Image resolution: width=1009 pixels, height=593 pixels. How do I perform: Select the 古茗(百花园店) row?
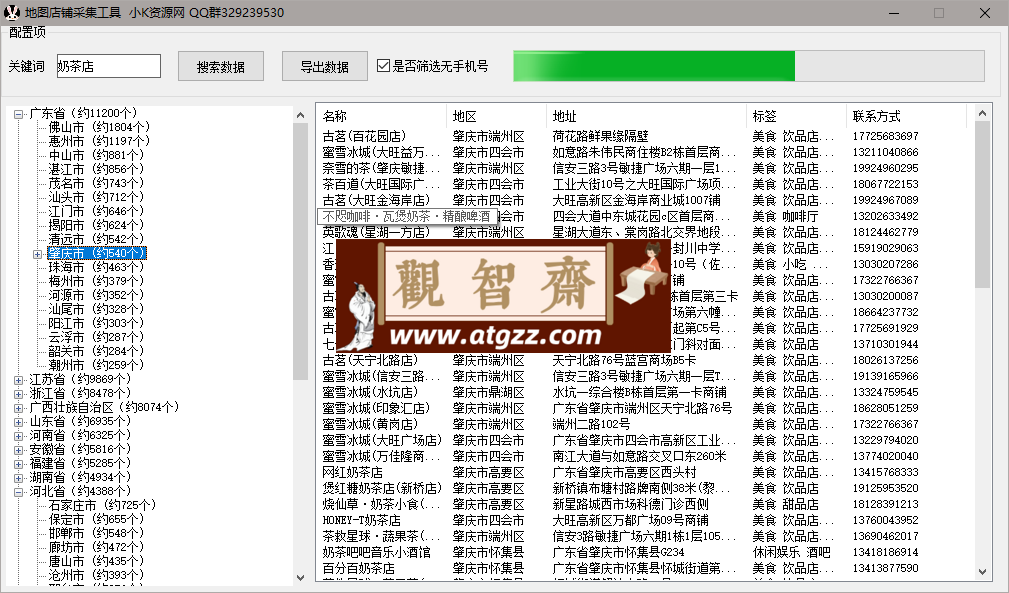tap(643, 136)
